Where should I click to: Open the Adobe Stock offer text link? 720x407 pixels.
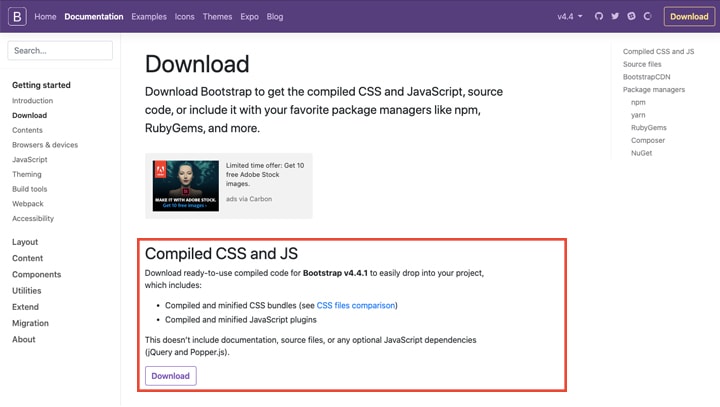pos(265,175)
